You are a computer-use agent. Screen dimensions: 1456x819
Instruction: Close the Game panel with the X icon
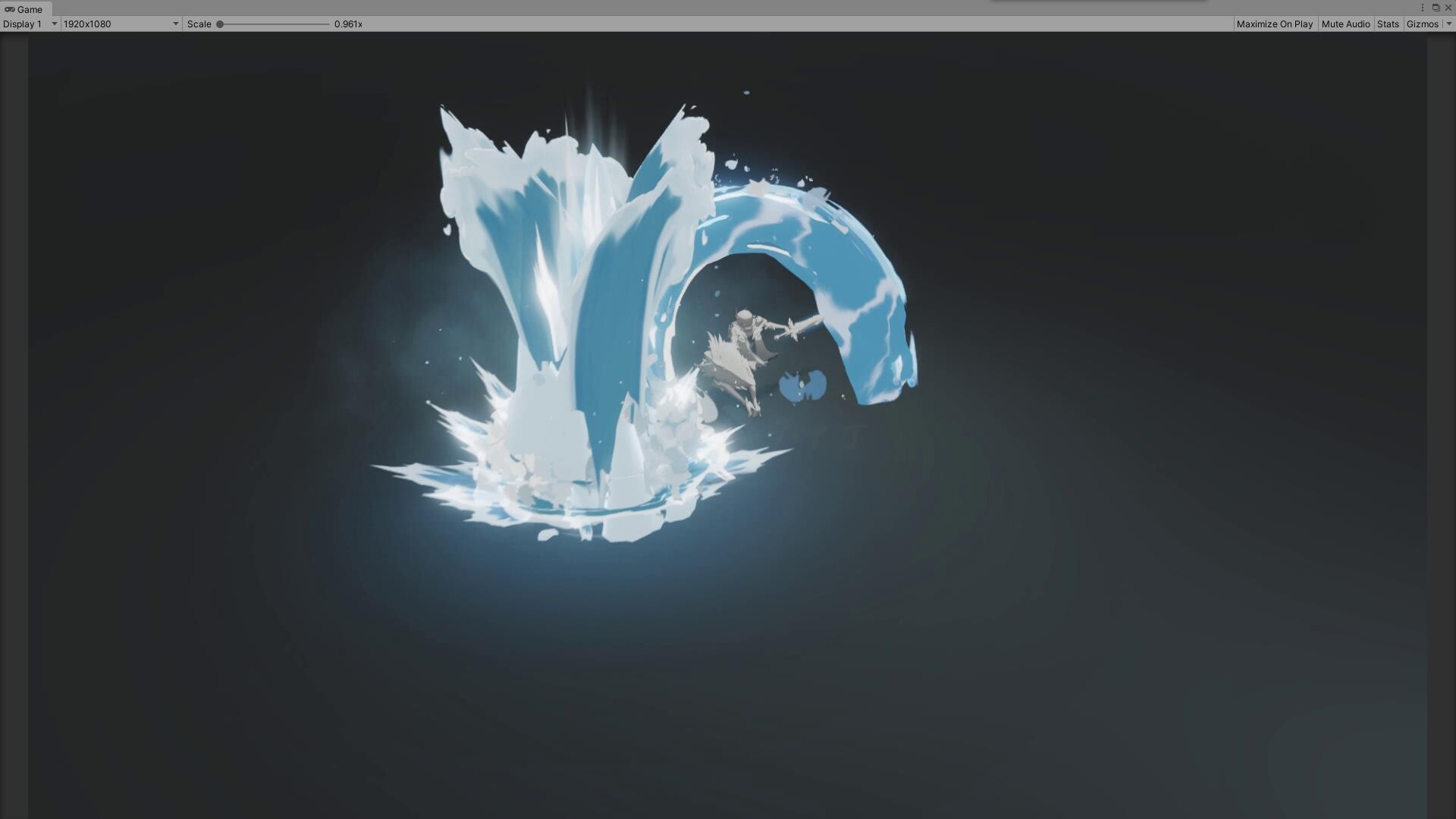pos(1448,8)
